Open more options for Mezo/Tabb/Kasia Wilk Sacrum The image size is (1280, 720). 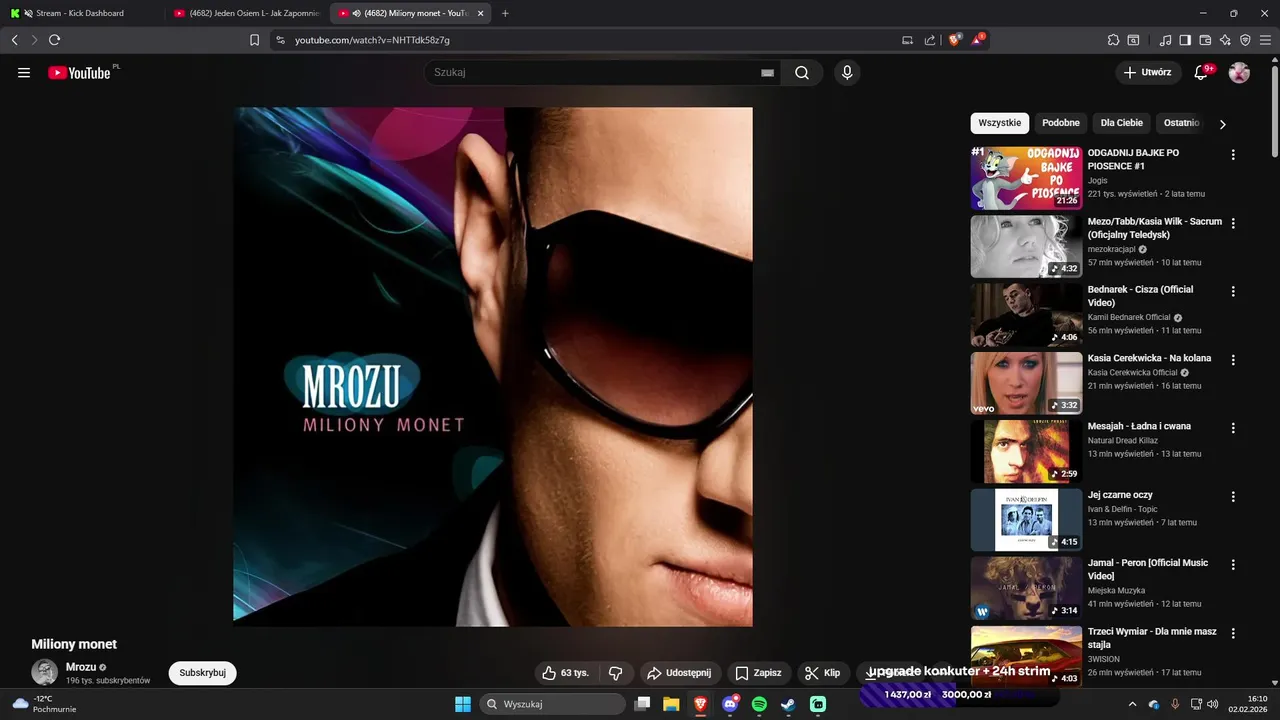(x=1233, y=224)
